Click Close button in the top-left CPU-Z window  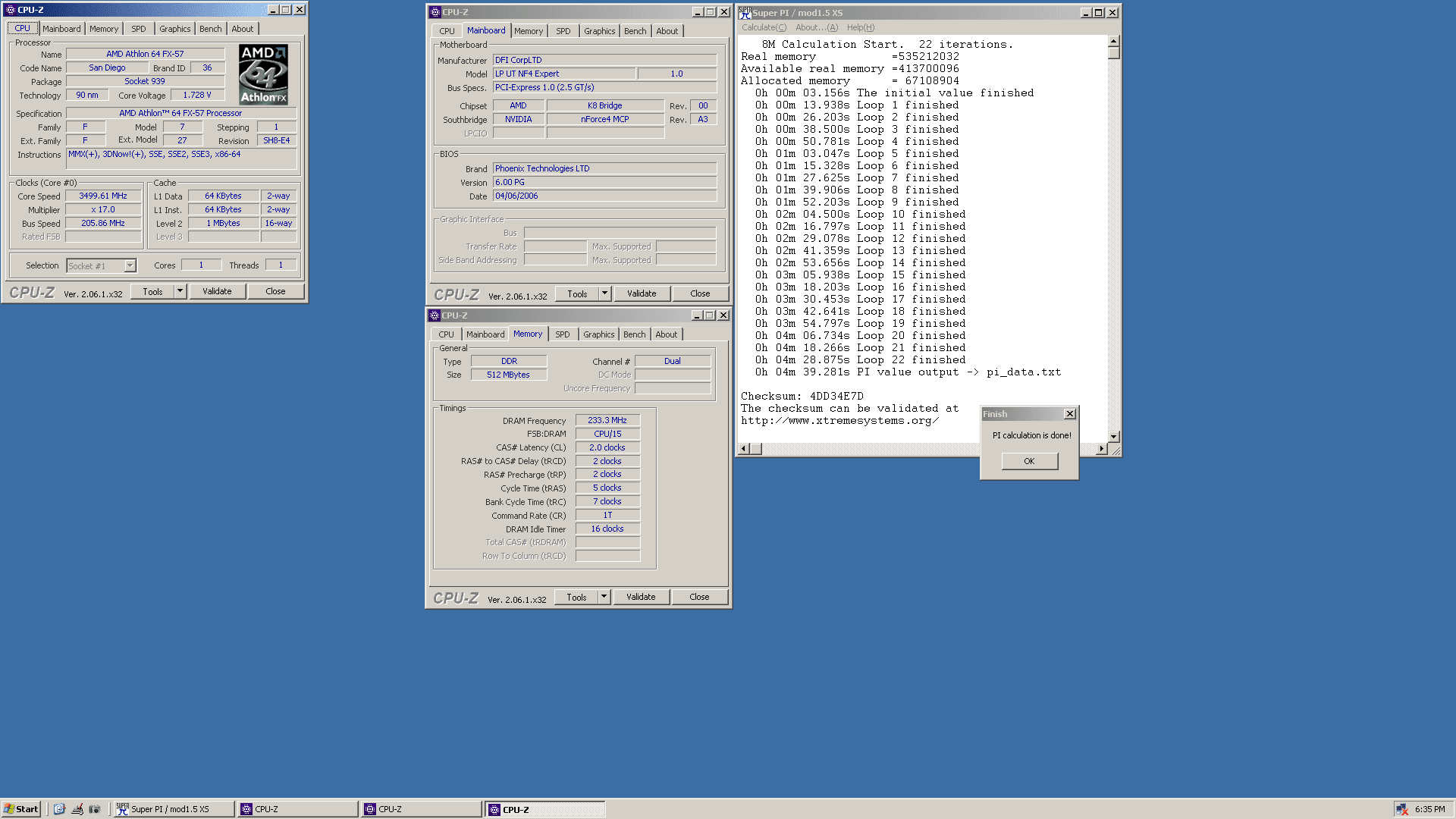pyautogui.click(x=275, y=291)
